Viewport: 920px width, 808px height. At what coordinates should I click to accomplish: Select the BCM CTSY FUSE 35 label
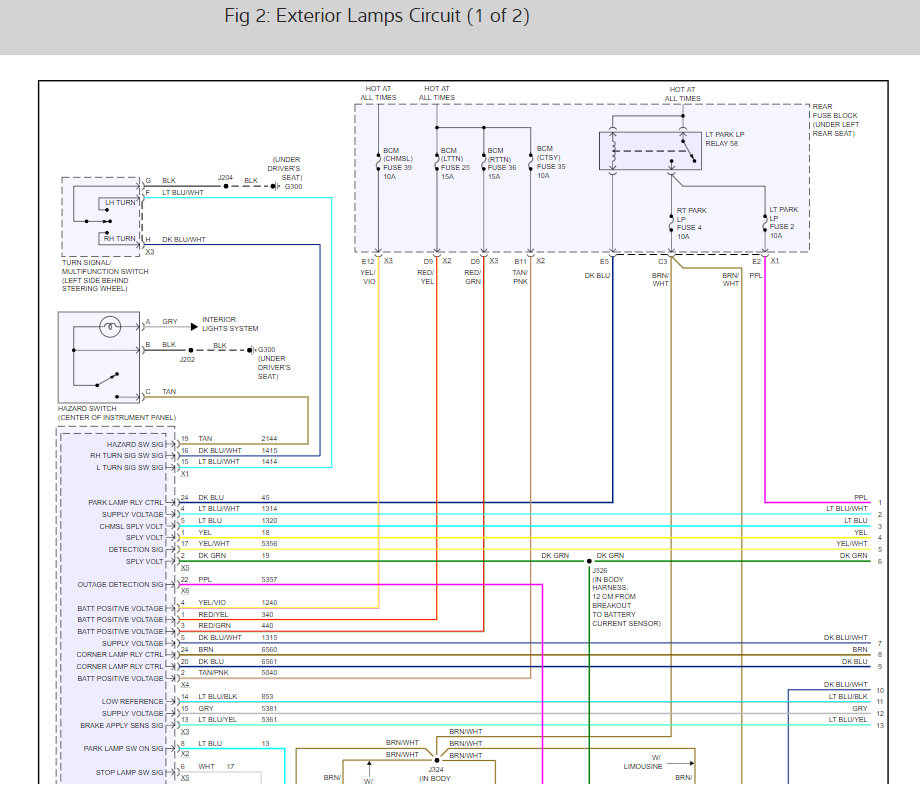(551, 163)
